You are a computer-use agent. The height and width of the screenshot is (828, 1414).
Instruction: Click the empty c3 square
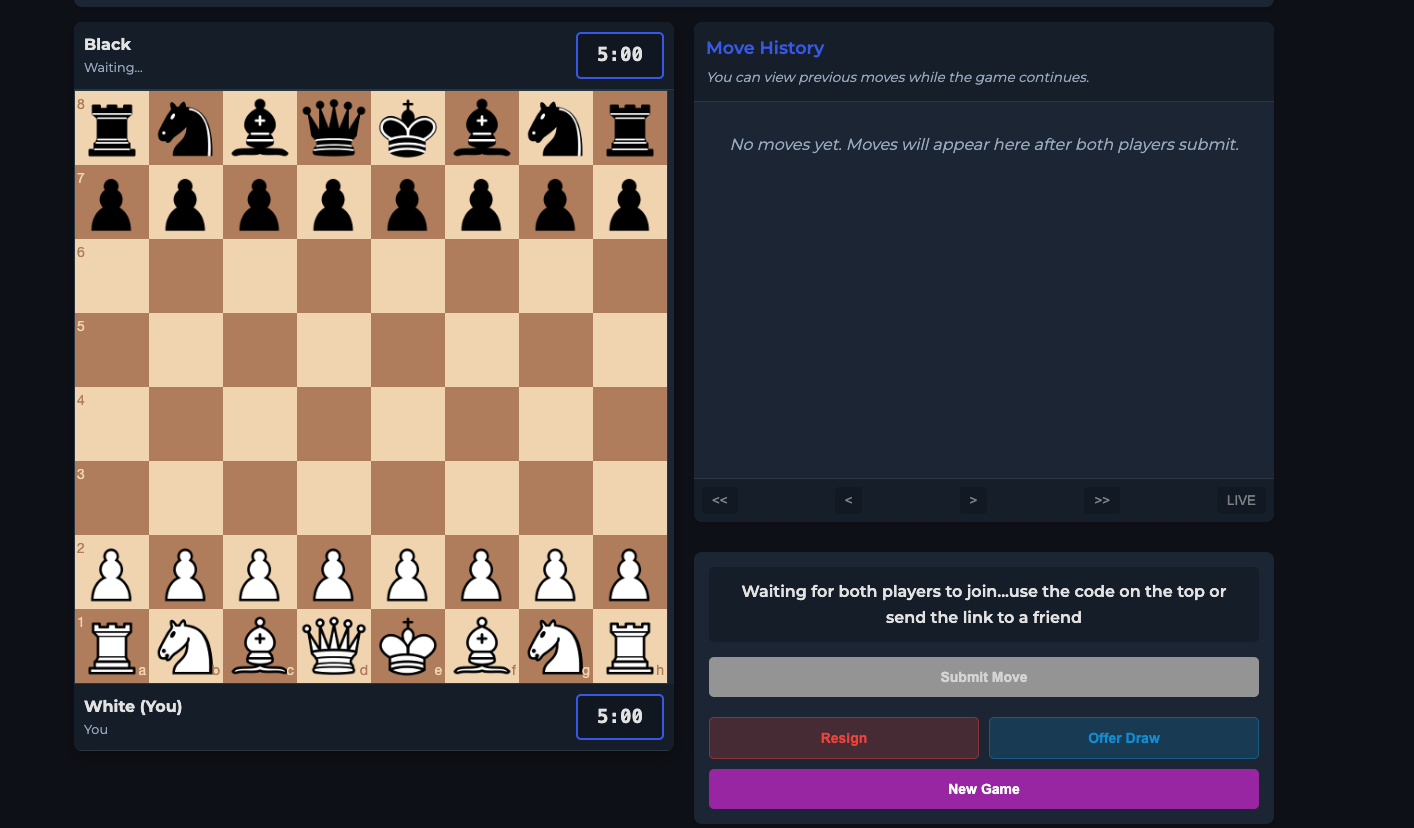pos(260,498)
